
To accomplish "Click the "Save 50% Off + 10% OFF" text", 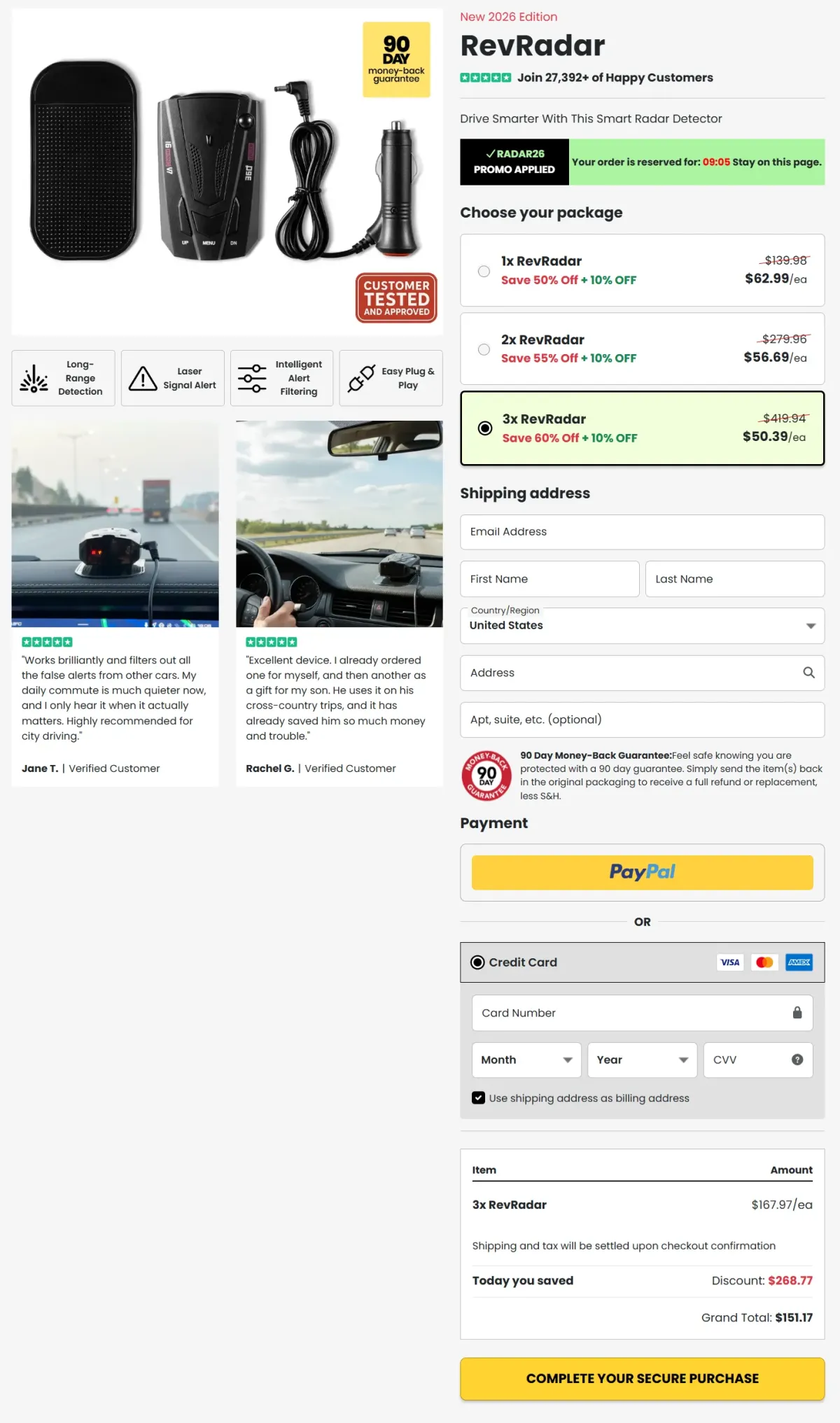I will point(568,280).
